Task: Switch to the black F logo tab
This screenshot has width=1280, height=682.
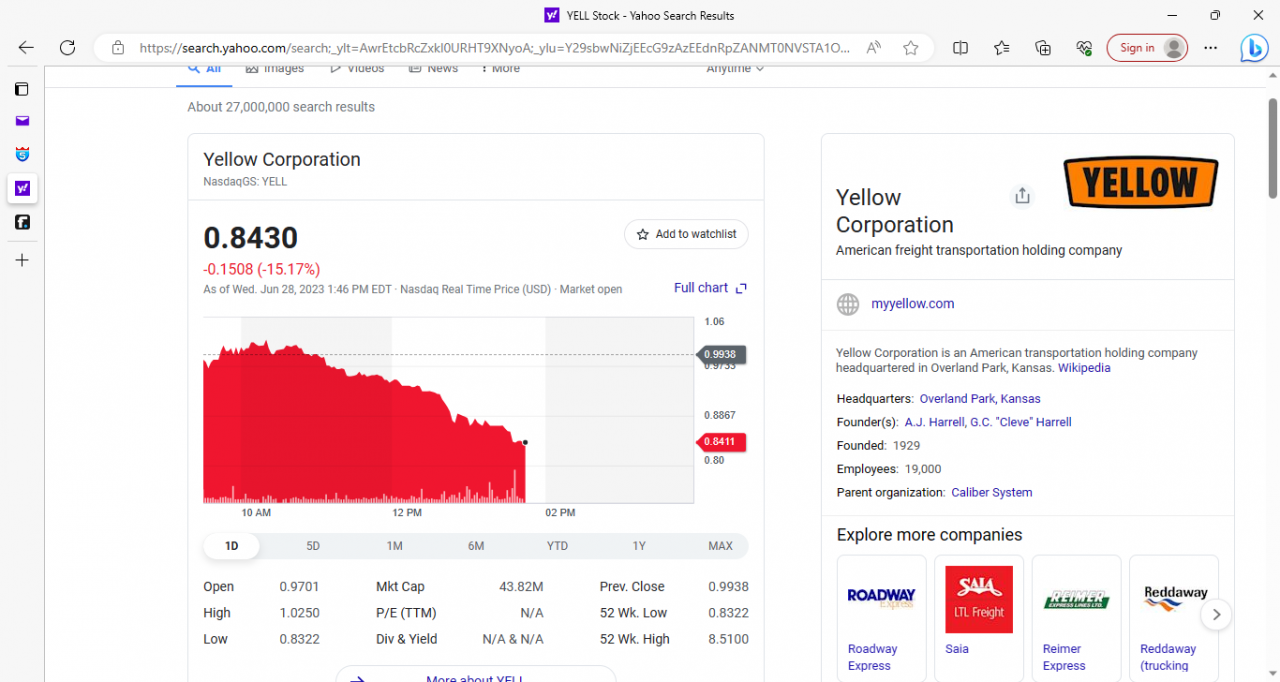Action: [22, 222]
